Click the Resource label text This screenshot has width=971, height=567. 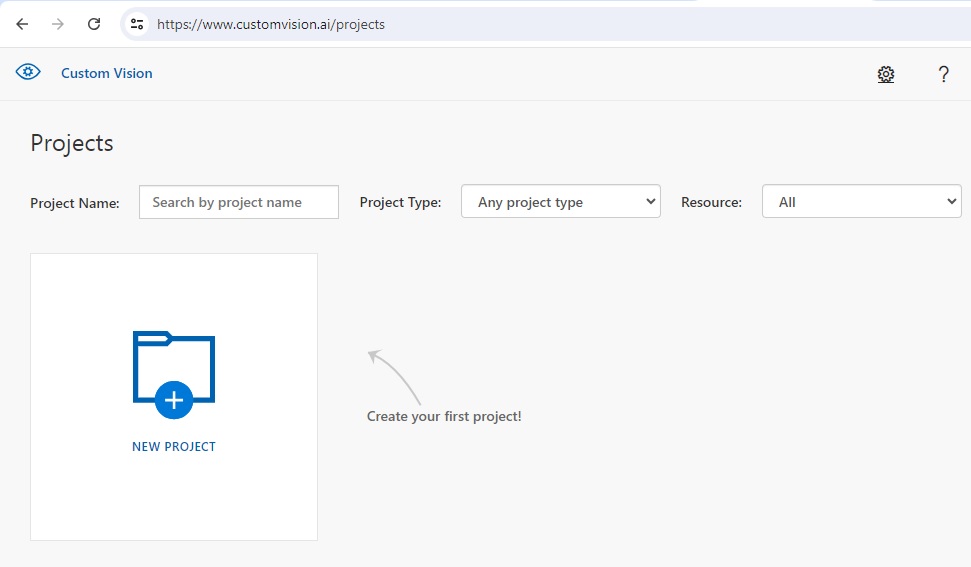[711, 202]
